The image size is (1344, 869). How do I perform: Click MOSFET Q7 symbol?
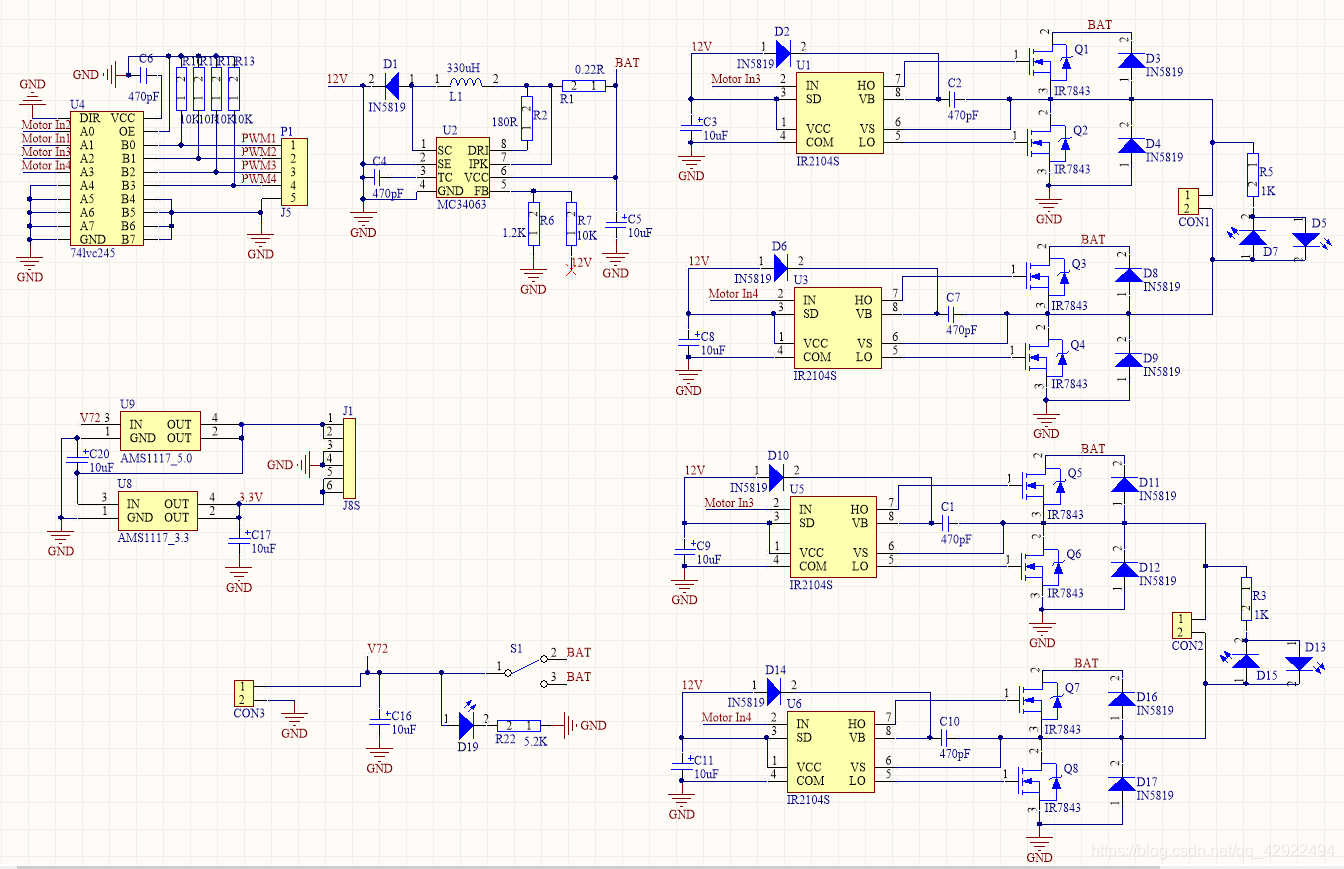[1044, 700]
